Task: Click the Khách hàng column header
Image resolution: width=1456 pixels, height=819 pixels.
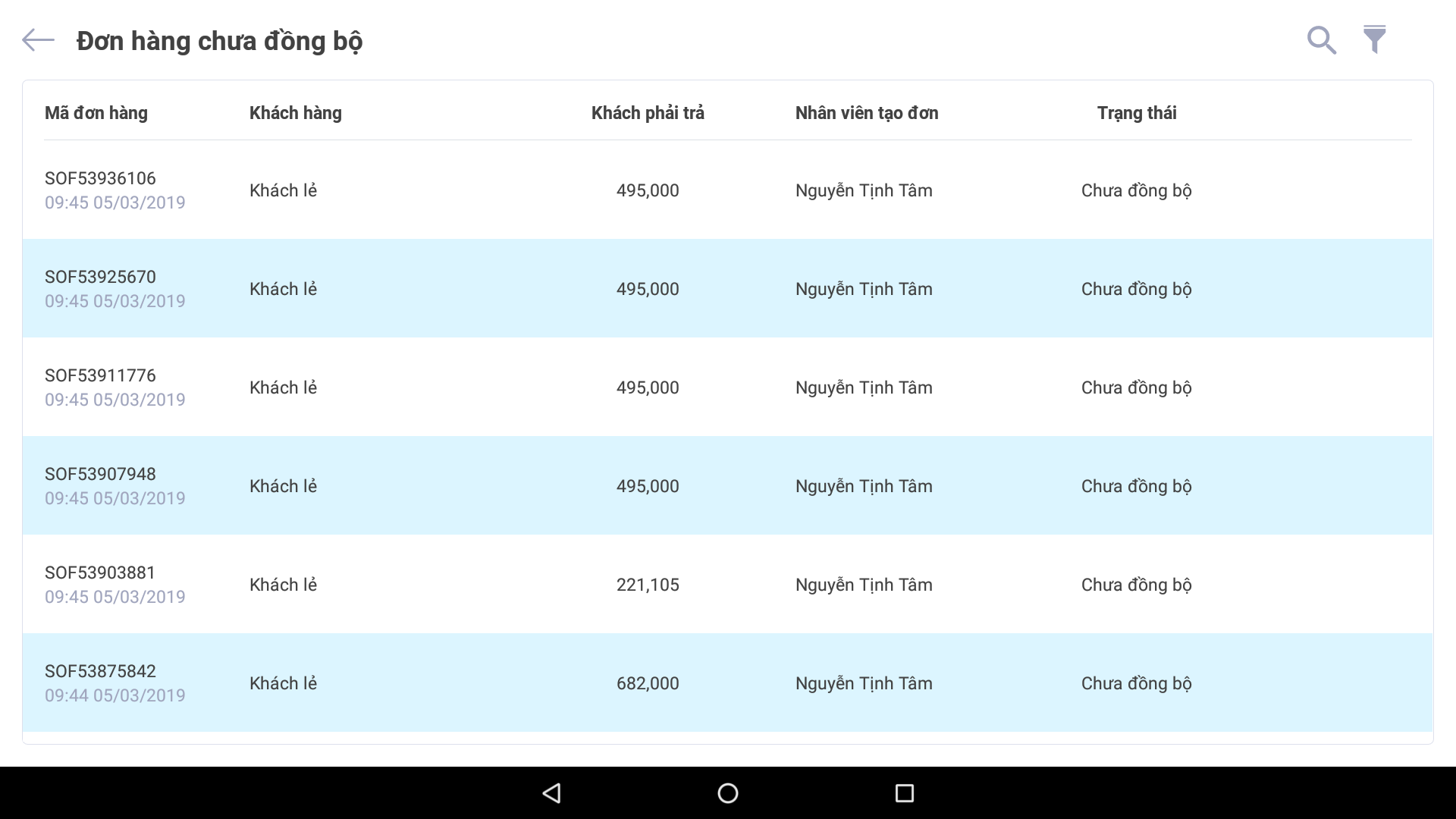Action: [x=296, y=113]
